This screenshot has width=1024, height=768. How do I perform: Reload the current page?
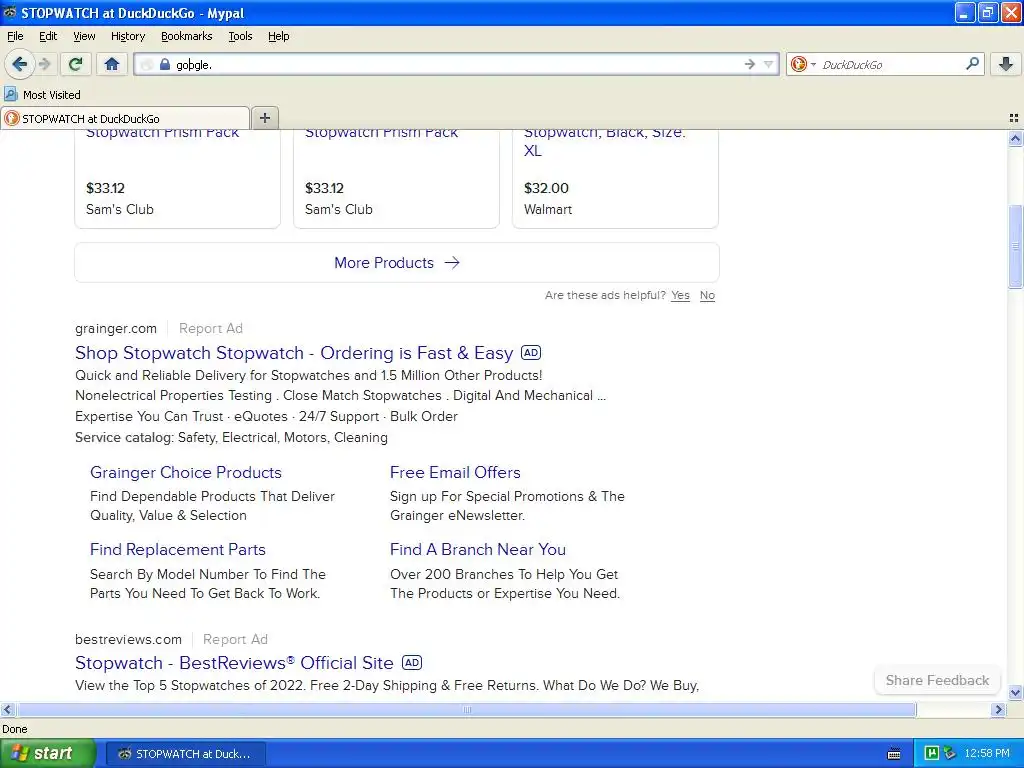coord(76,64)
